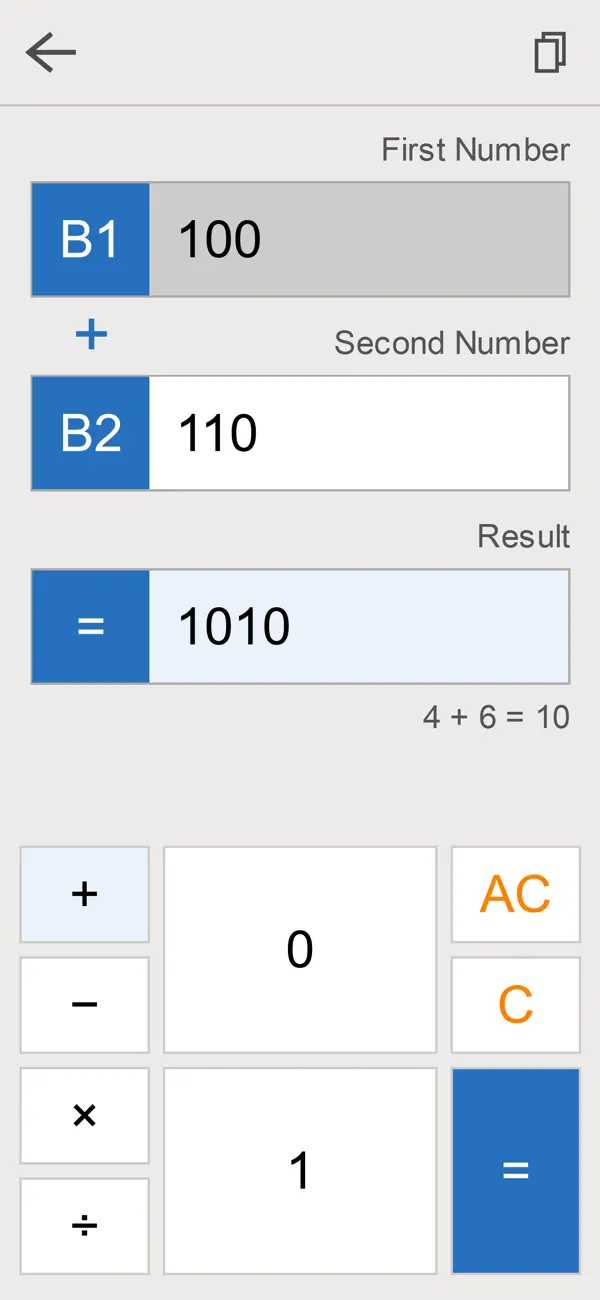Click the Result field showing 1010
The image size is (600, 1300).
(x=360, y=626)
